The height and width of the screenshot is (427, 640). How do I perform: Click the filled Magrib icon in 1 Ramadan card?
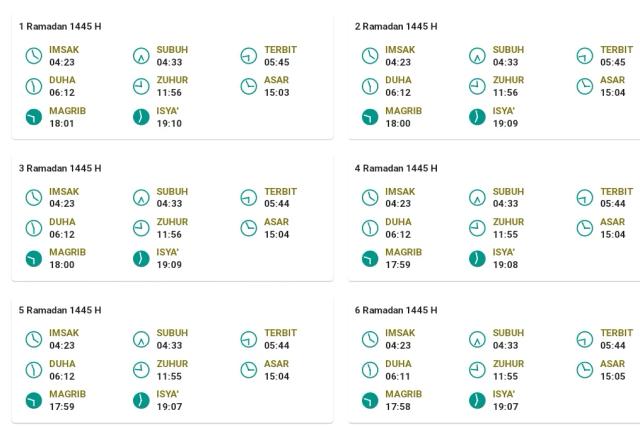coord(34,117)
